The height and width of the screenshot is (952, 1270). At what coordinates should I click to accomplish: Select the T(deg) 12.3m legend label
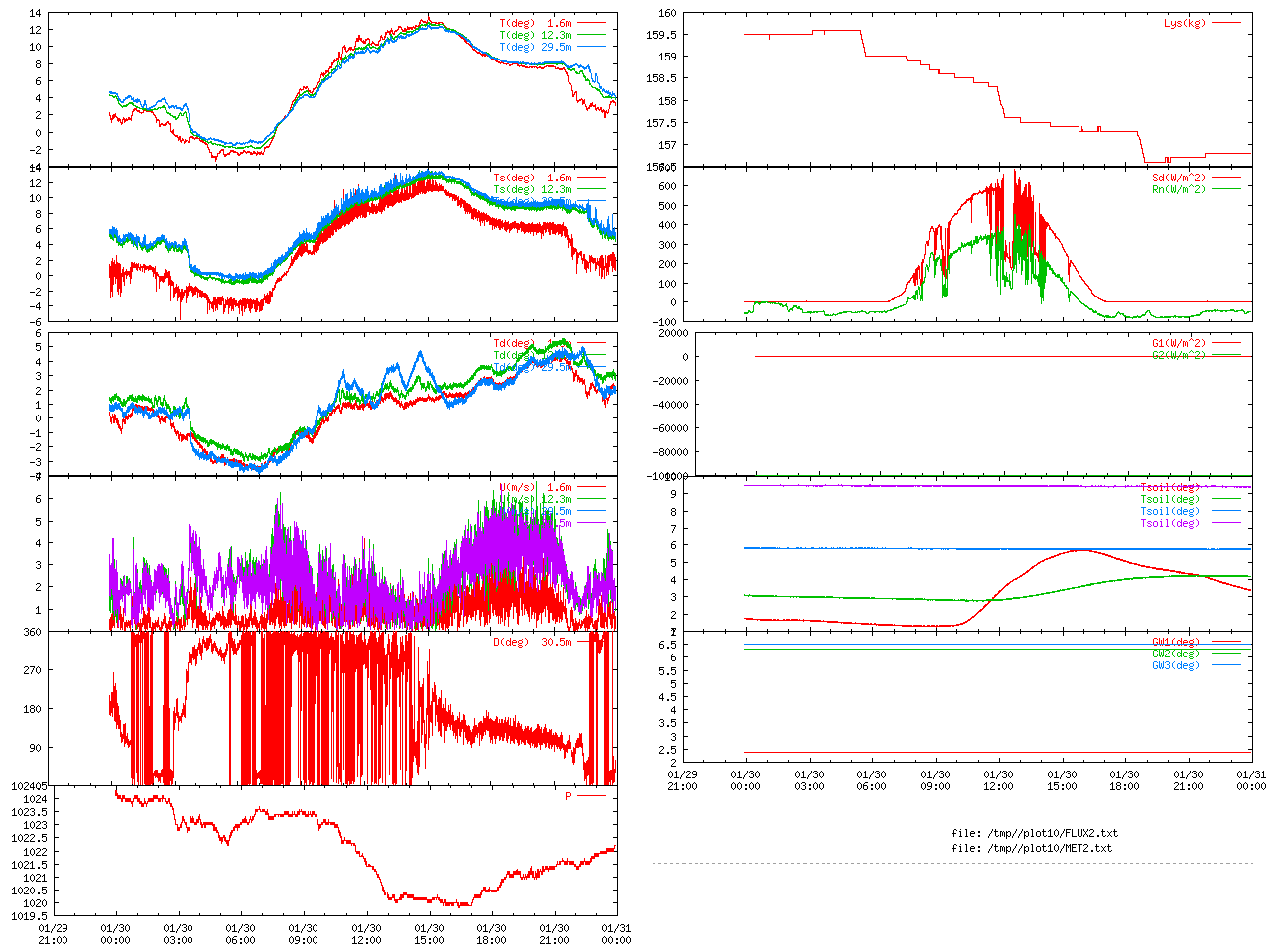click(535, 35)
